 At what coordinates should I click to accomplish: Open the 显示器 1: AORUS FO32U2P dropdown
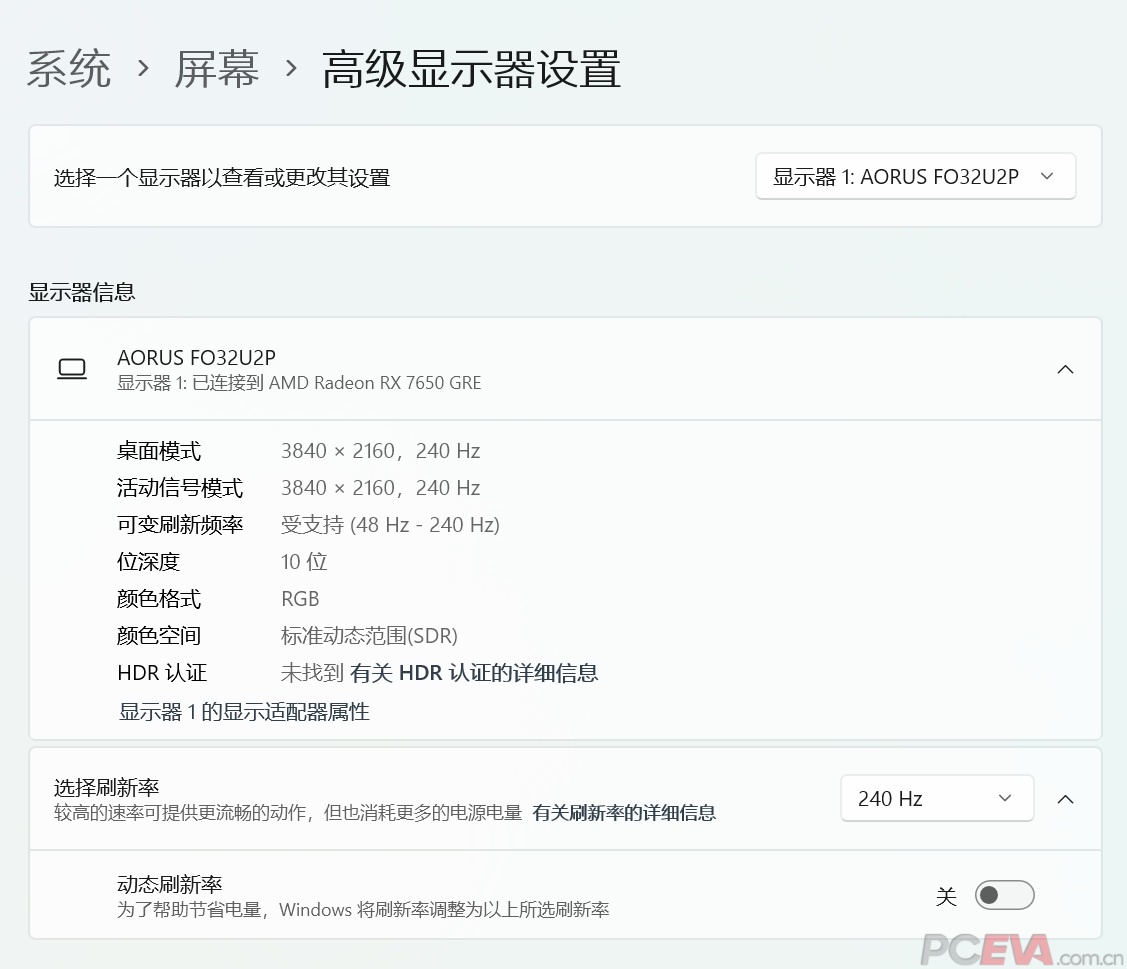915,176
